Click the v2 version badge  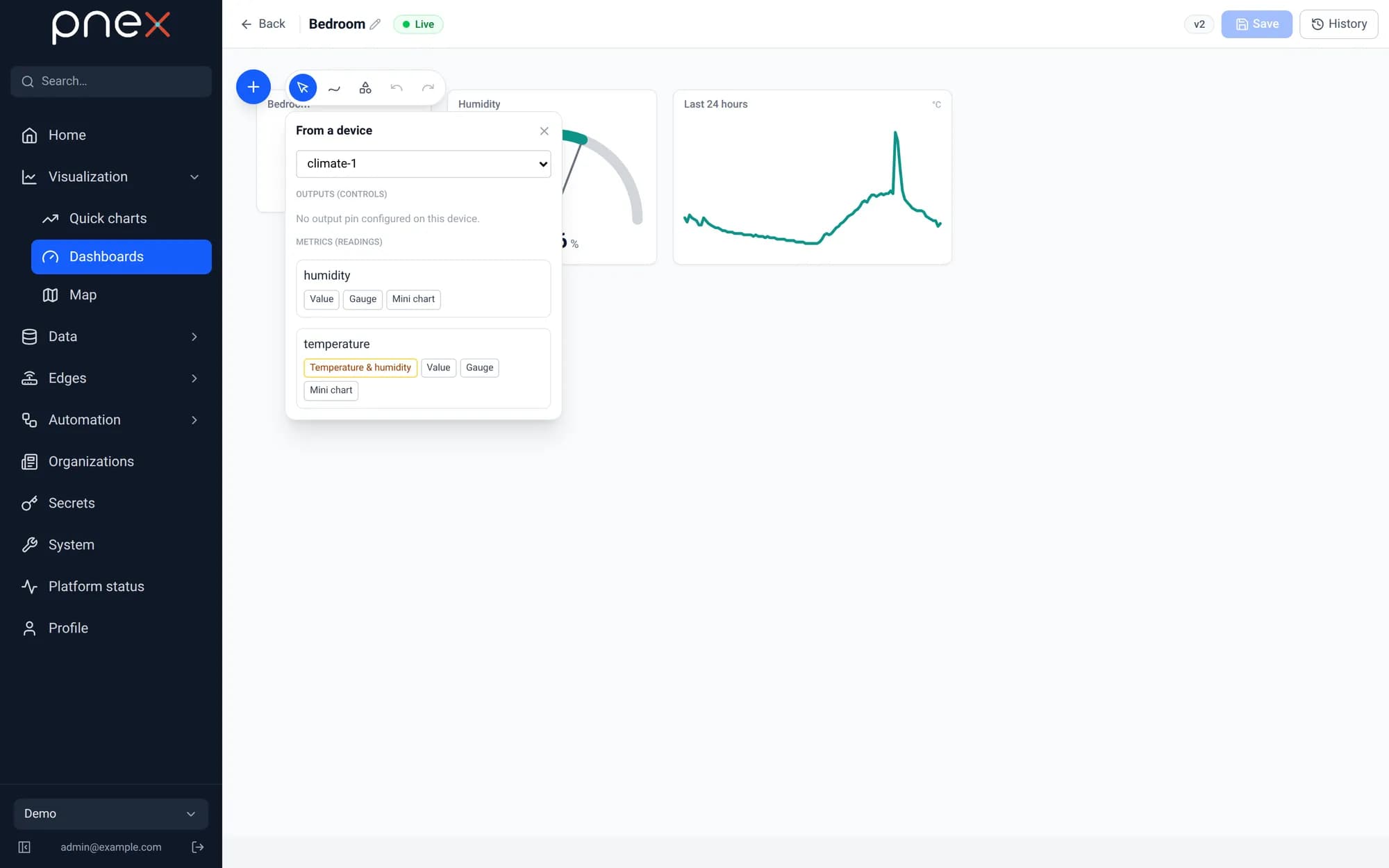1199,24
